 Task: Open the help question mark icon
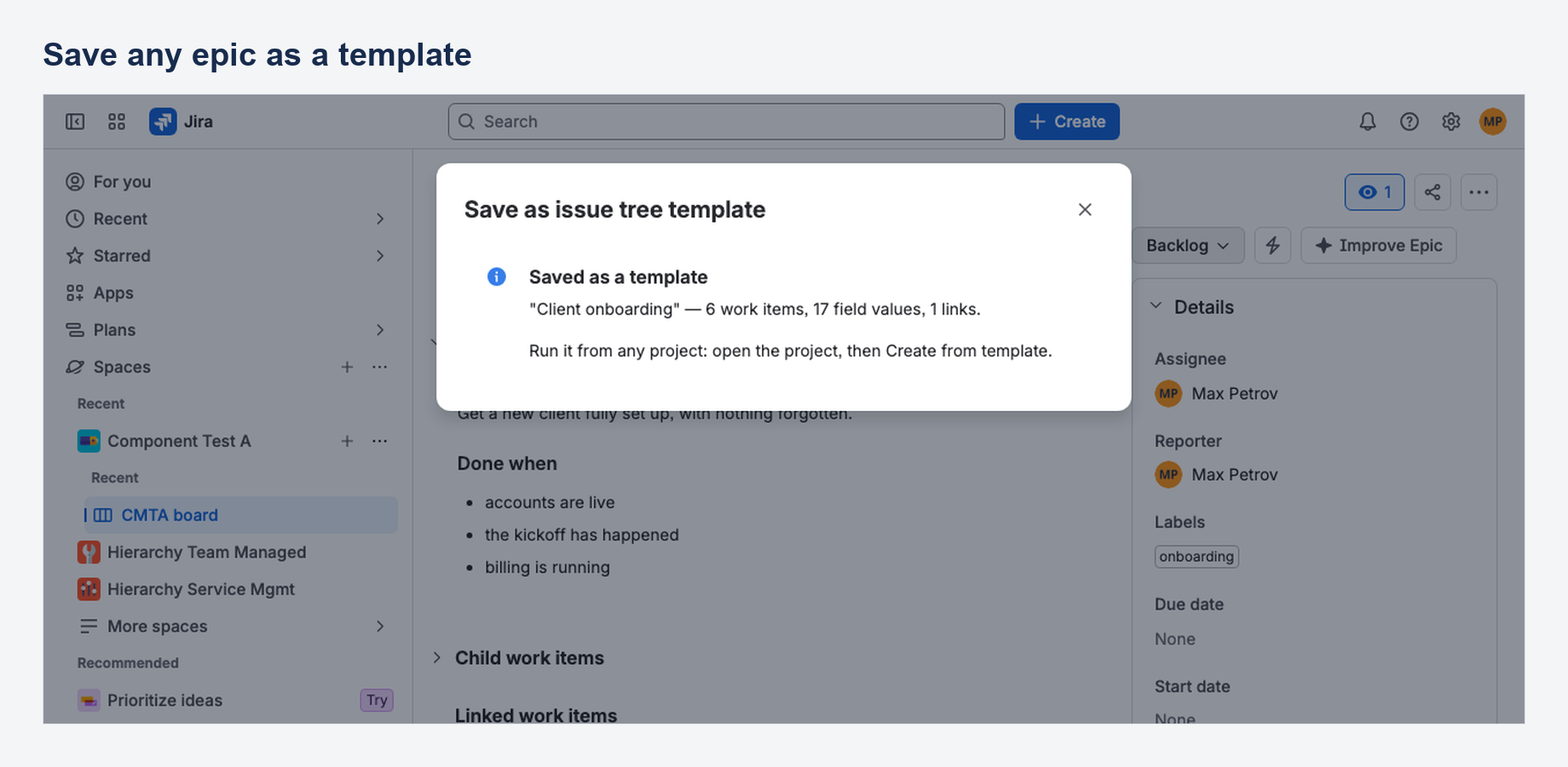click(x=1409, y=122)
